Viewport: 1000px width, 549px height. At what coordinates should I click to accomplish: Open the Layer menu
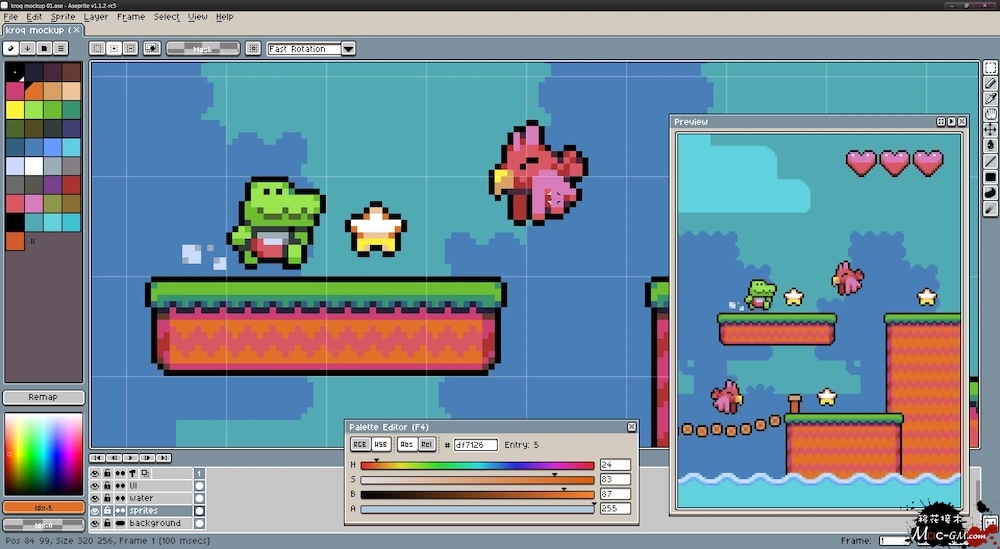pyautogui.click(x=96, y=17)
